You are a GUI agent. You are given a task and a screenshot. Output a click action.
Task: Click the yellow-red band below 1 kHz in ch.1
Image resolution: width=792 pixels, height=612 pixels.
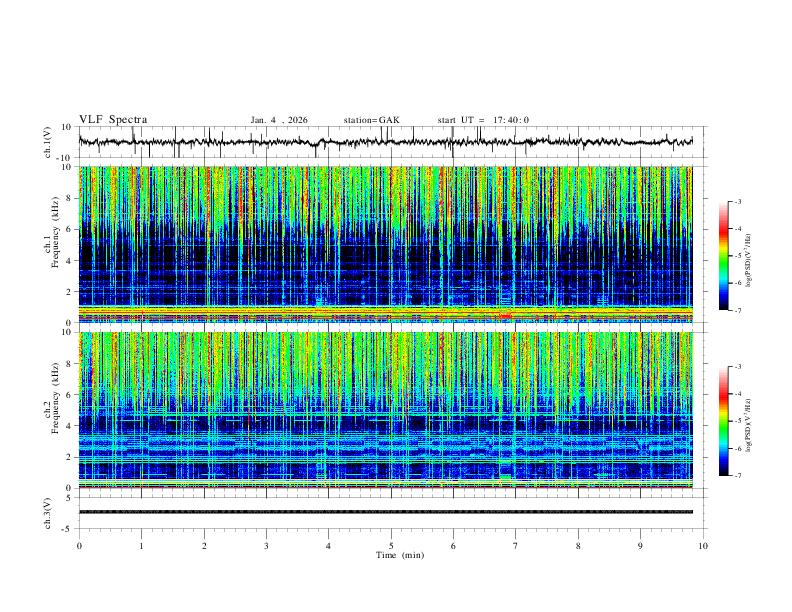tap(385, 312)
